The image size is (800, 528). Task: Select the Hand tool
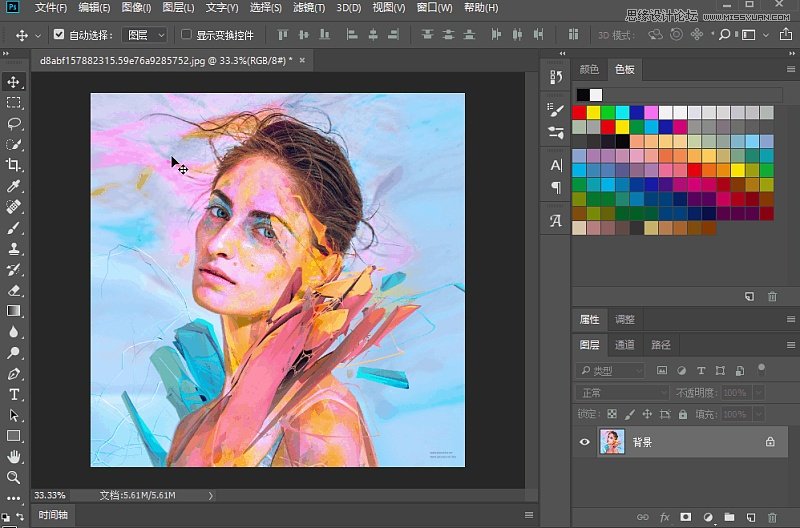[14, 457]
